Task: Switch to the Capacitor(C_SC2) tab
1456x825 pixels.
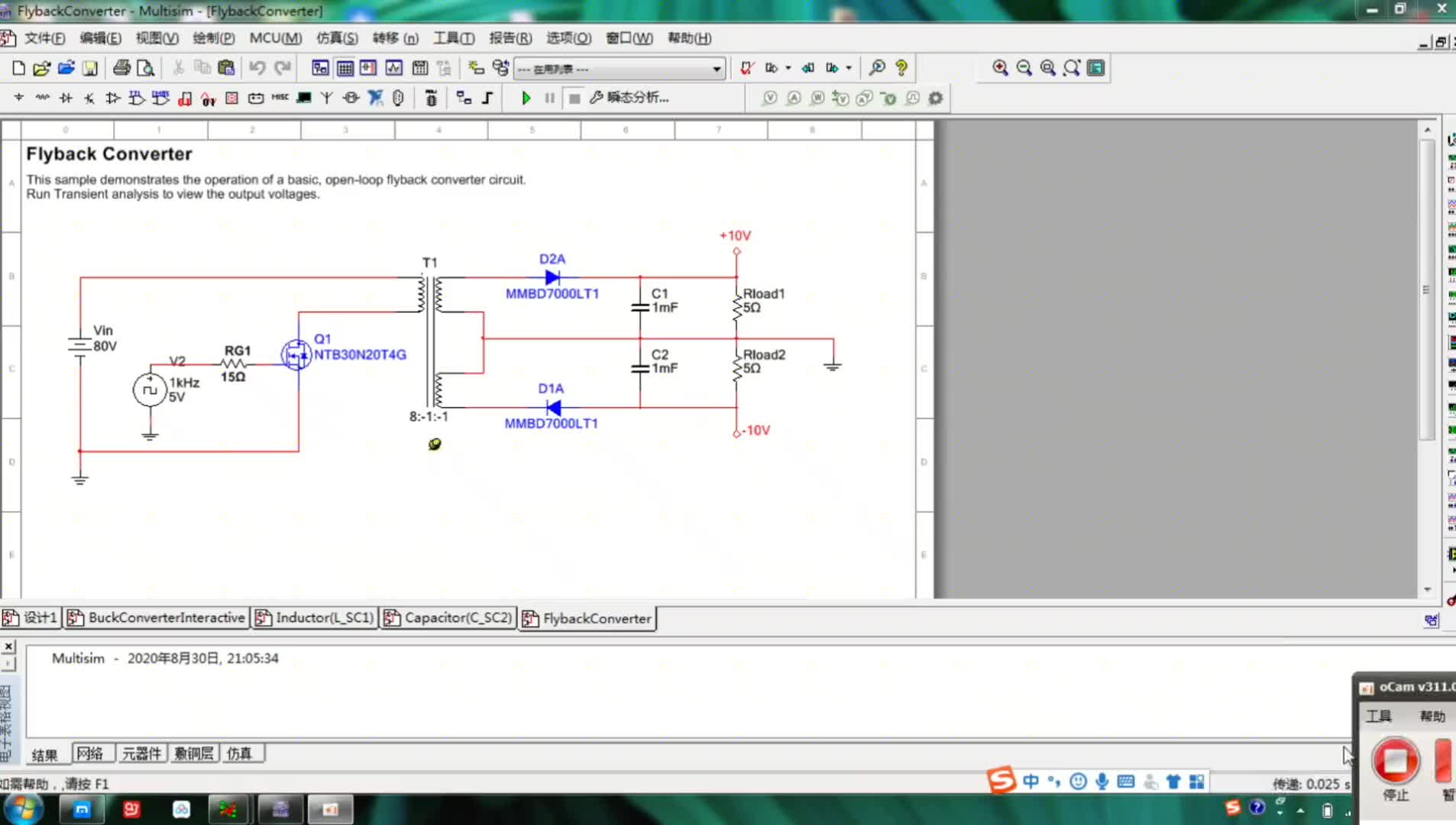Action: pyautogui.click(x=448, y=617)
